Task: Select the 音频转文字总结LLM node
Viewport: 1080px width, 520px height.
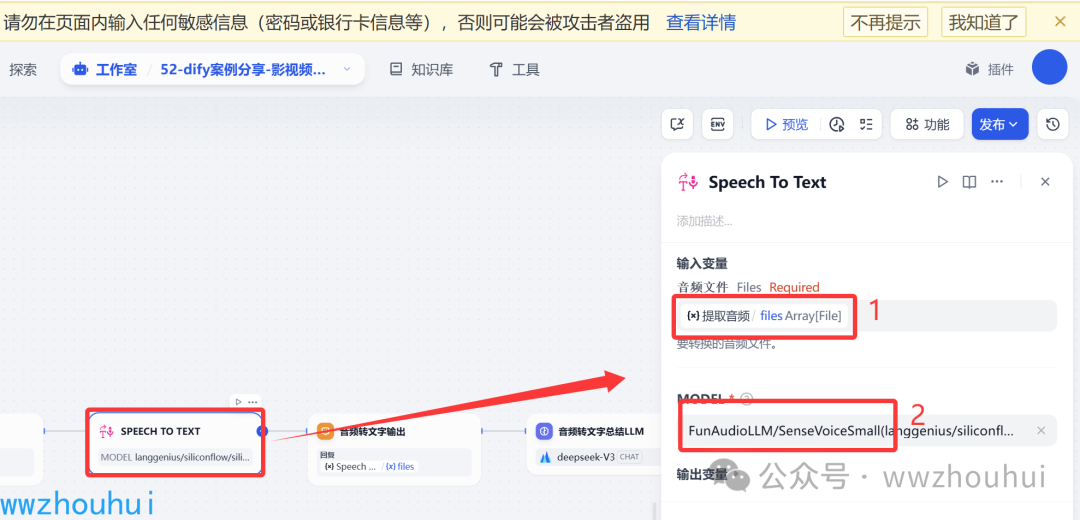Action: 594,444
